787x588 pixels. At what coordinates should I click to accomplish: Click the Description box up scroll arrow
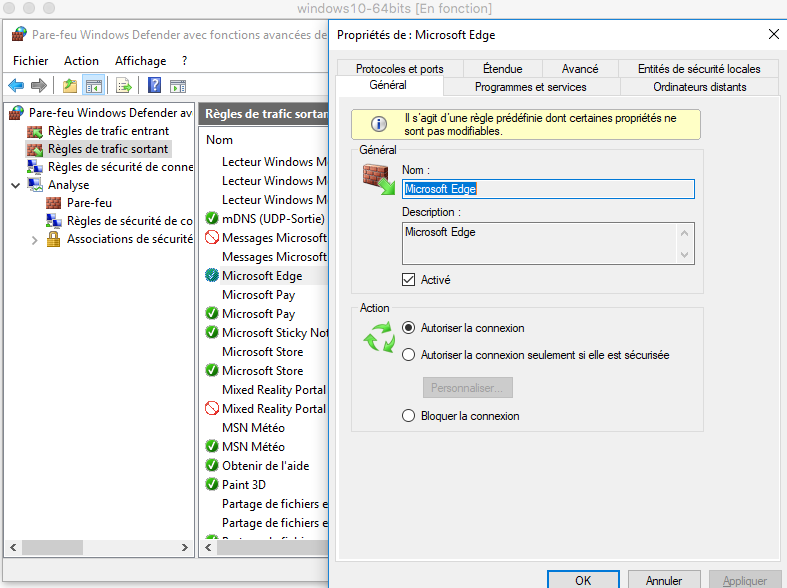point(685,233)
